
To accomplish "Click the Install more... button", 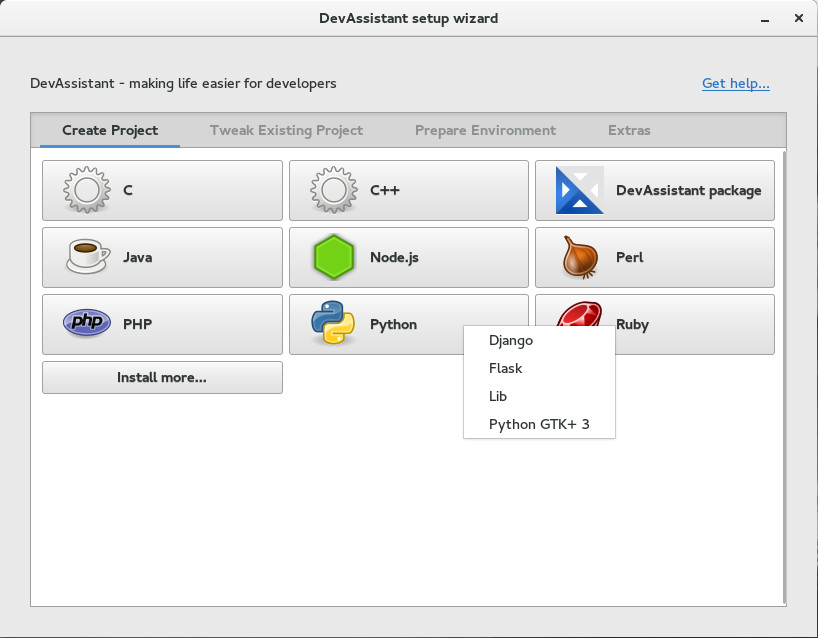I will coord(162,377).
